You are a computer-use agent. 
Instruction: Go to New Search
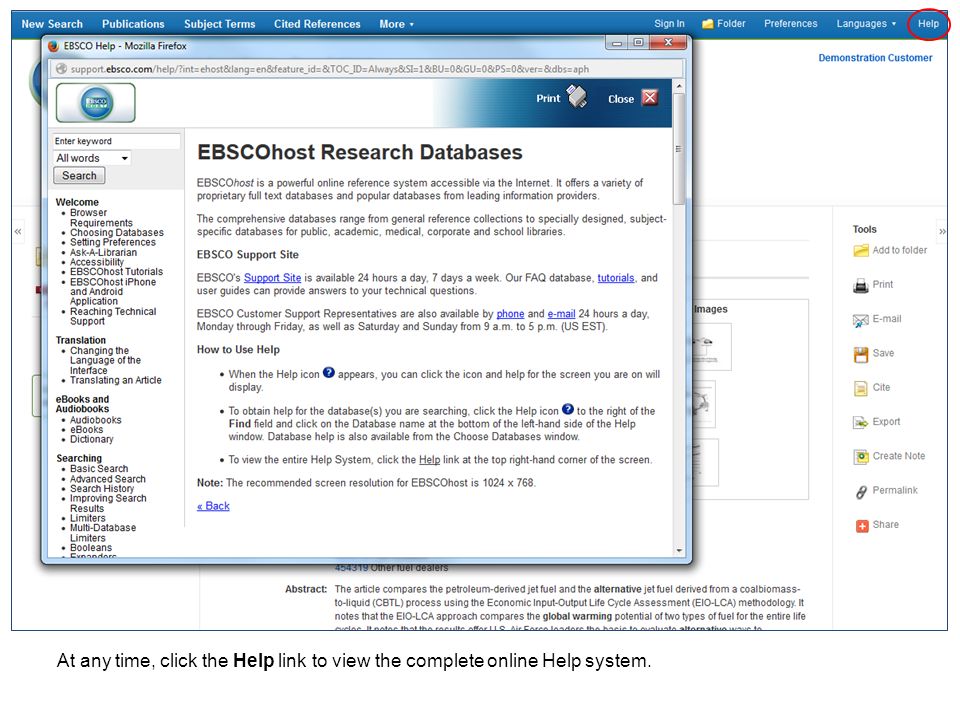click(52, 24)
